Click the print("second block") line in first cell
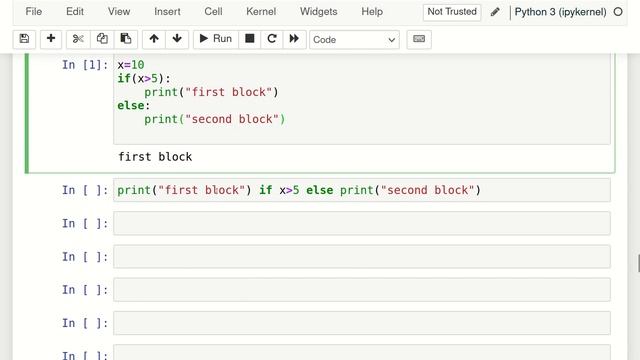Viewport: 640px width, 360px height. tap(215, 119)
